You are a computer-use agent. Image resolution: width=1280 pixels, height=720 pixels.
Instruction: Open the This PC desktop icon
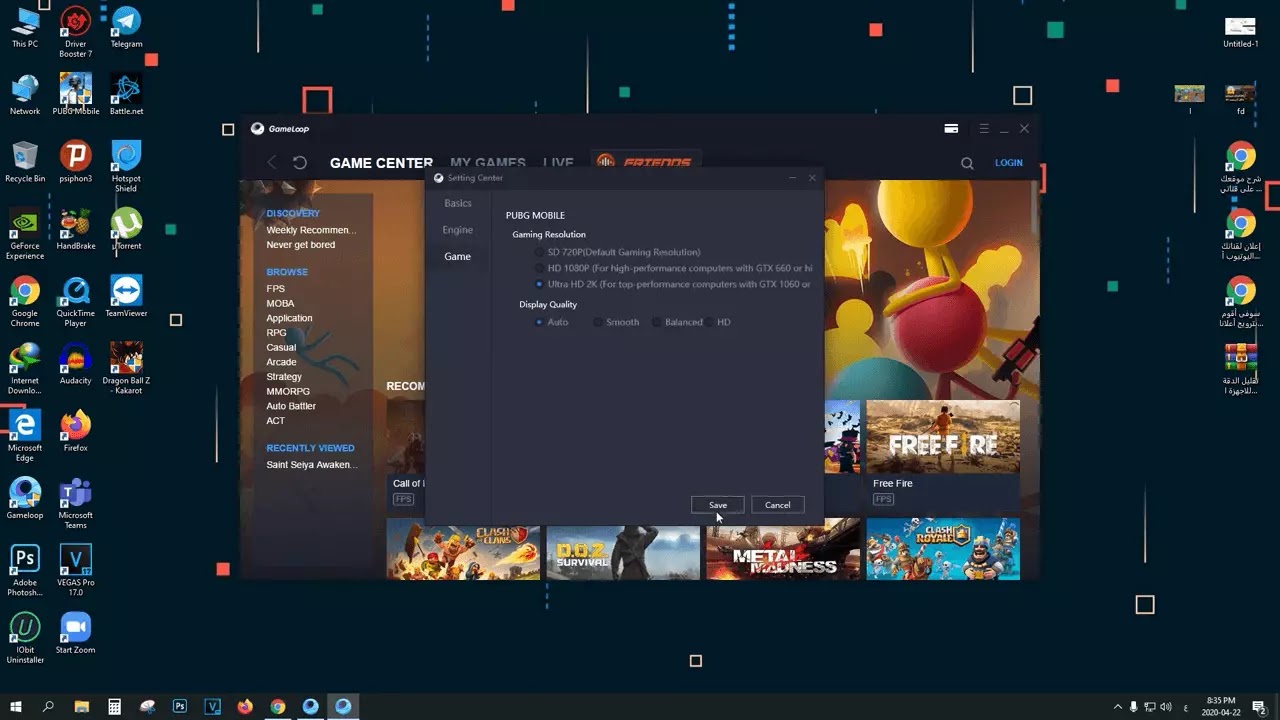(x=25, y=27)
